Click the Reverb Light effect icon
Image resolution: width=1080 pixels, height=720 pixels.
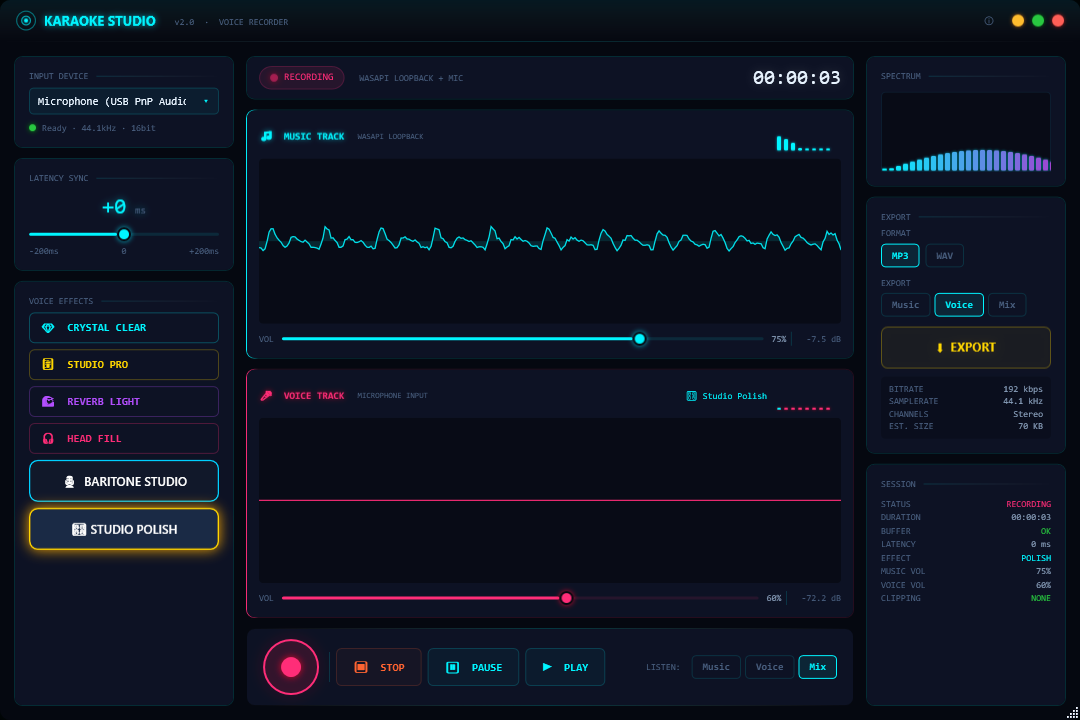48,402
